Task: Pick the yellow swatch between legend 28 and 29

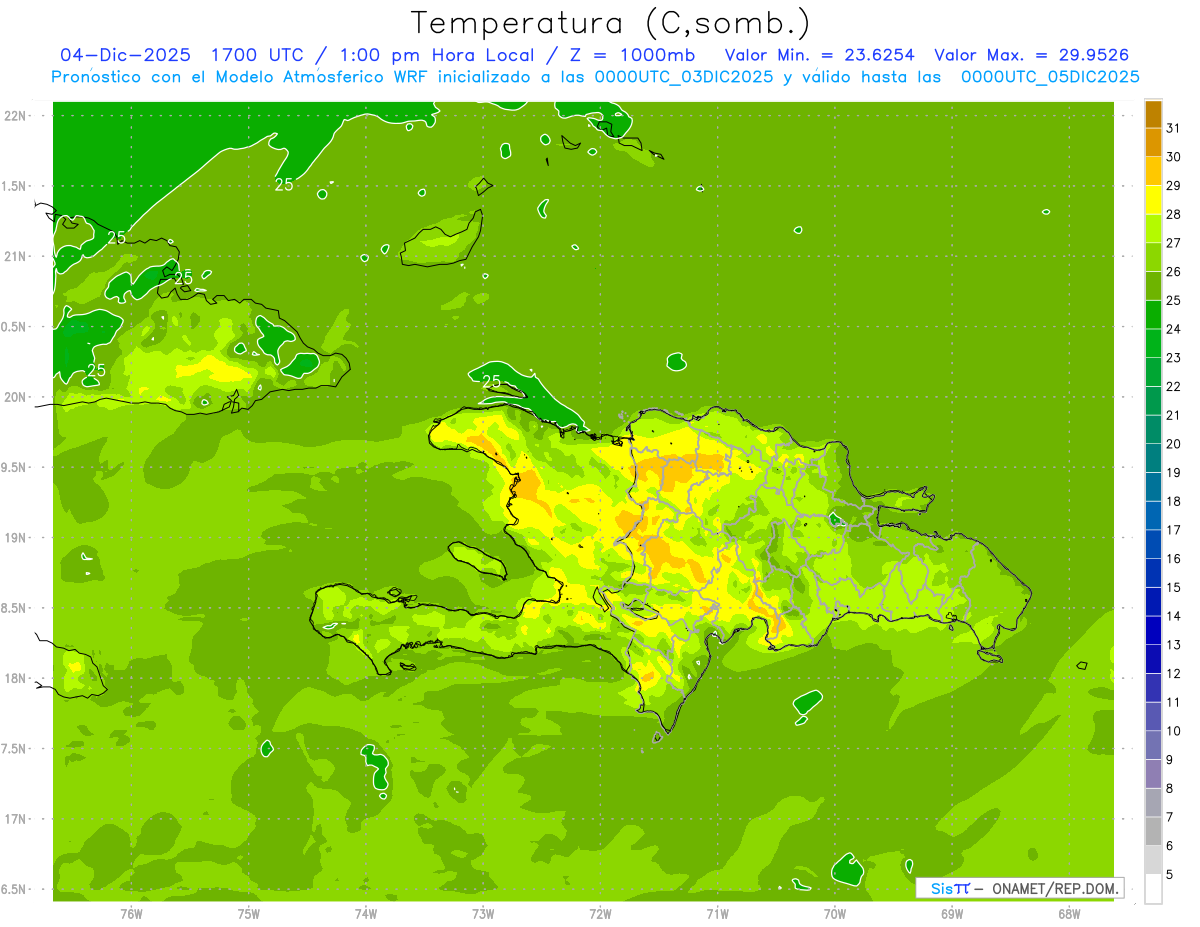Action: 1153,200
